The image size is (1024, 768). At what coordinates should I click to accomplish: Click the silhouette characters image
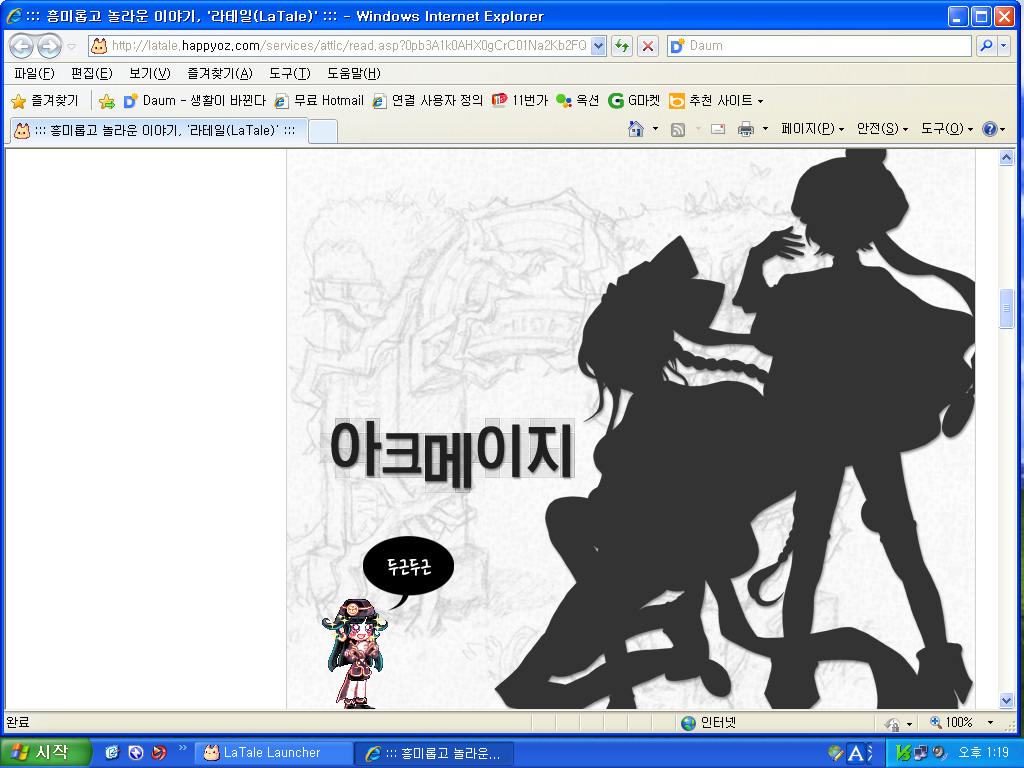tap(735, 429)
